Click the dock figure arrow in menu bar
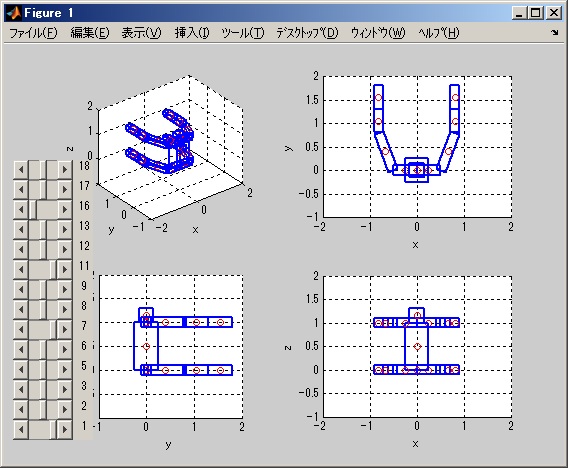The height and width of the screenshot is (468, 568). tap(555, 33)
